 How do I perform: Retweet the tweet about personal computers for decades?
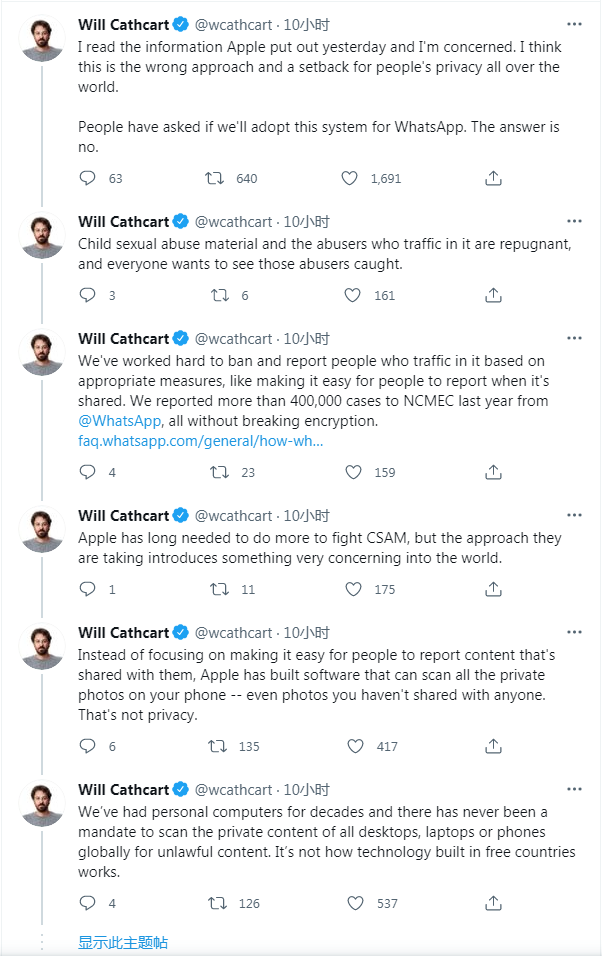[216, 903]
